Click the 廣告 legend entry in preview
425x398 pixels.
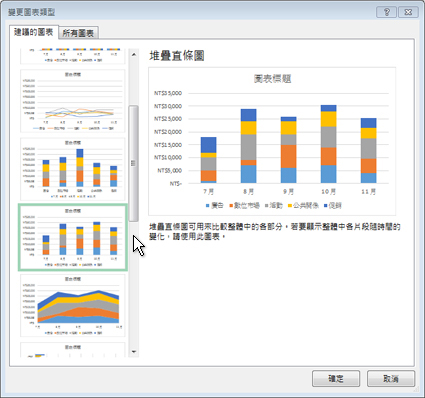pos(215,206)
